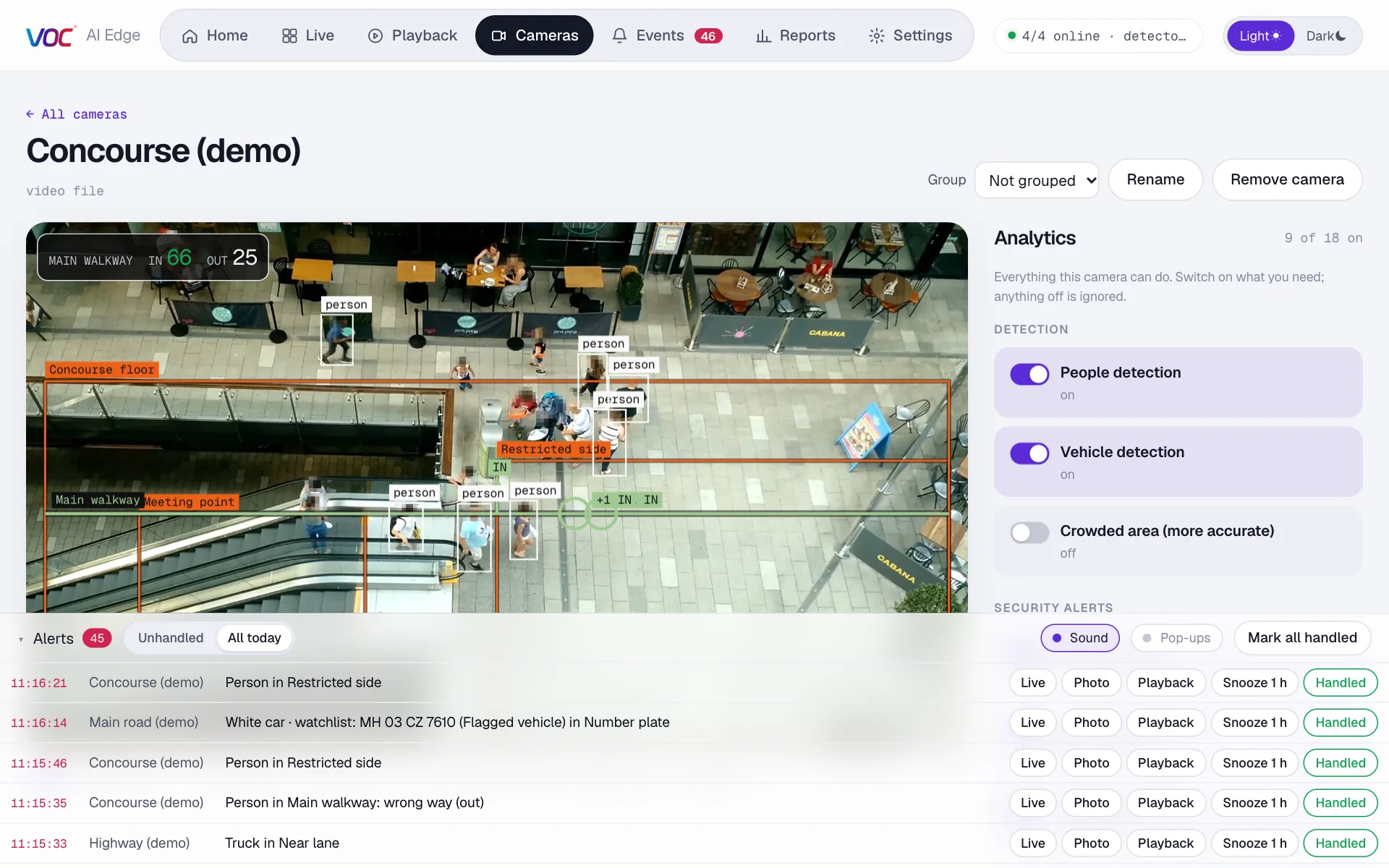Click the Home house icon
1389x868 pixels.
coord(190,36)
